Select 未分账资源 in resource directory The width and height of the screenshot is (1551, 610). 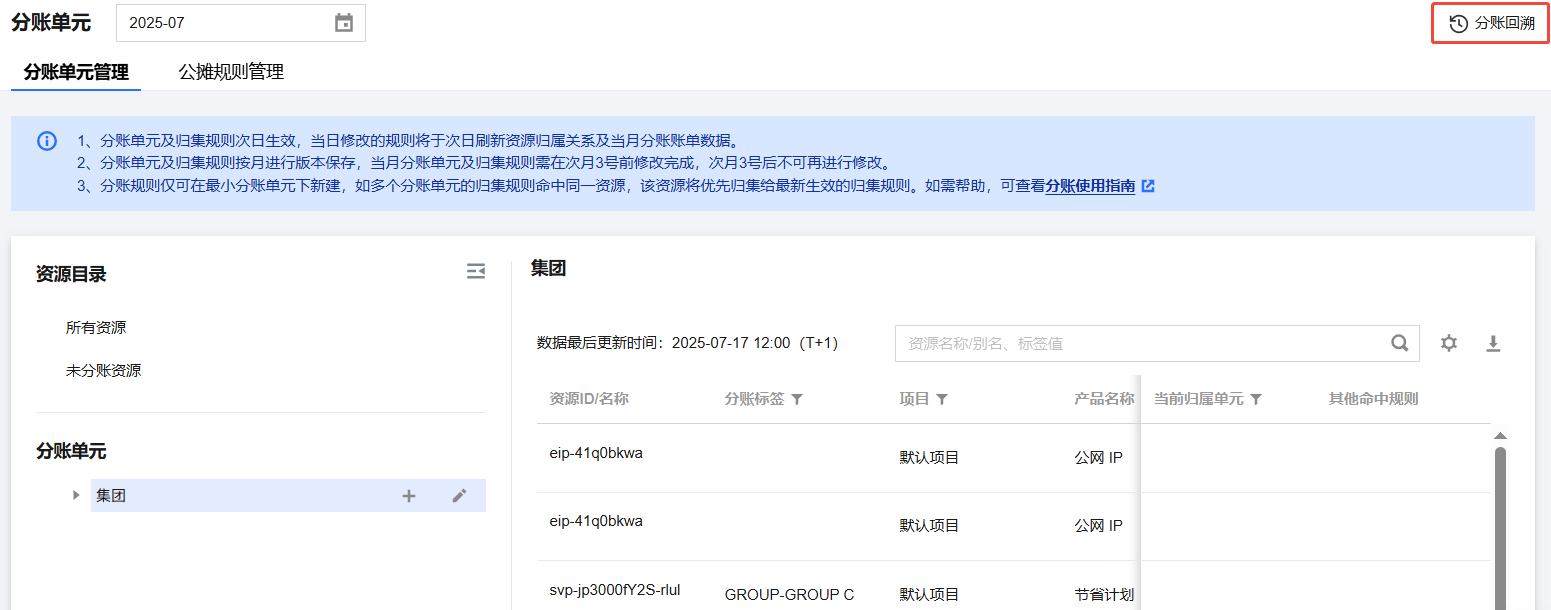[x=103, y=371]
